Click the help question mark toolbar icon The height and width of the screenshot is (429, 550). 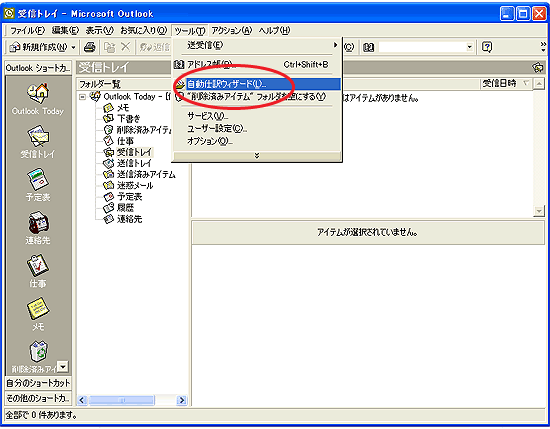tap(487, 47)
